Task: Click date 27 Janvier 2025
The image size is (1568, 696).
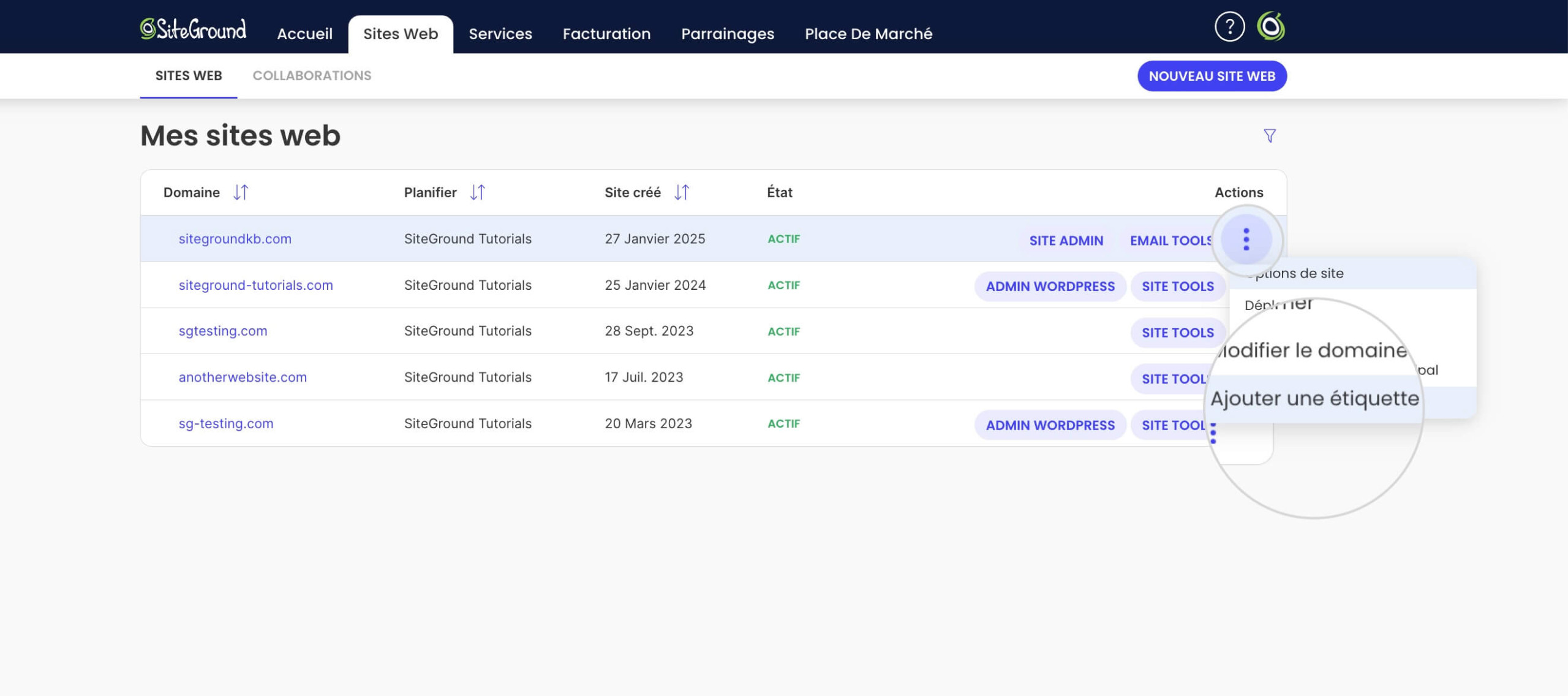Action: [x=655, y=239]
